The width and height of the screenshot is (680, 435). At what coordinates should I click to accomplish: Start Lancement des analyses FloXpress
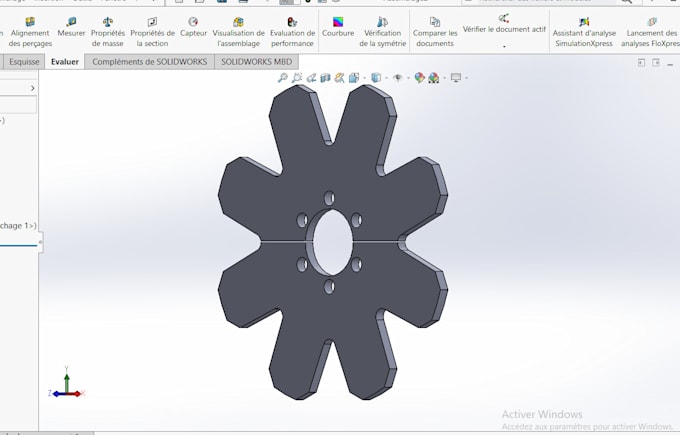coord(650,32)
